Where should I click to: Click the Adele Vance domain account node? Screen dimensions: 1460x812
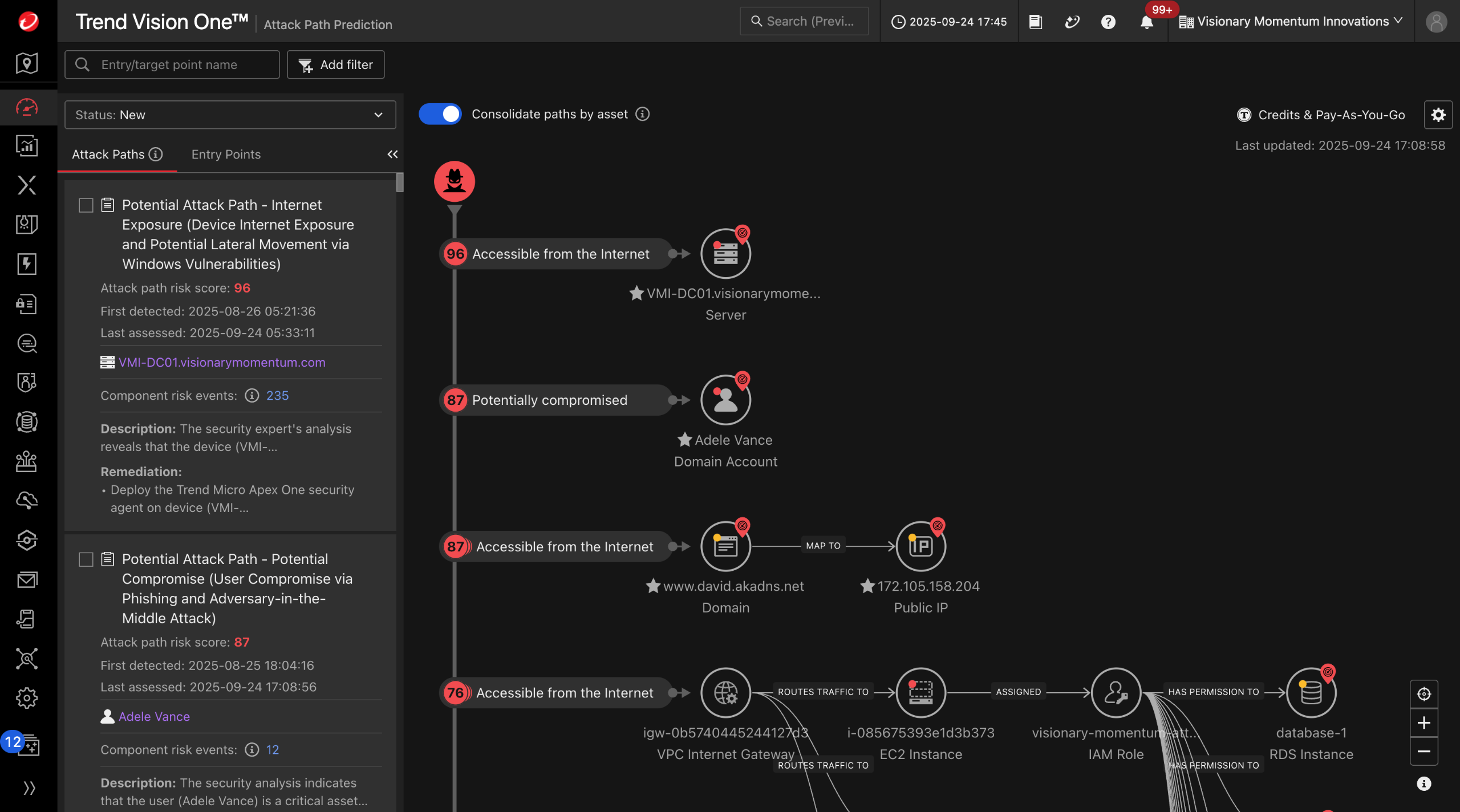(x=725, y=400)
